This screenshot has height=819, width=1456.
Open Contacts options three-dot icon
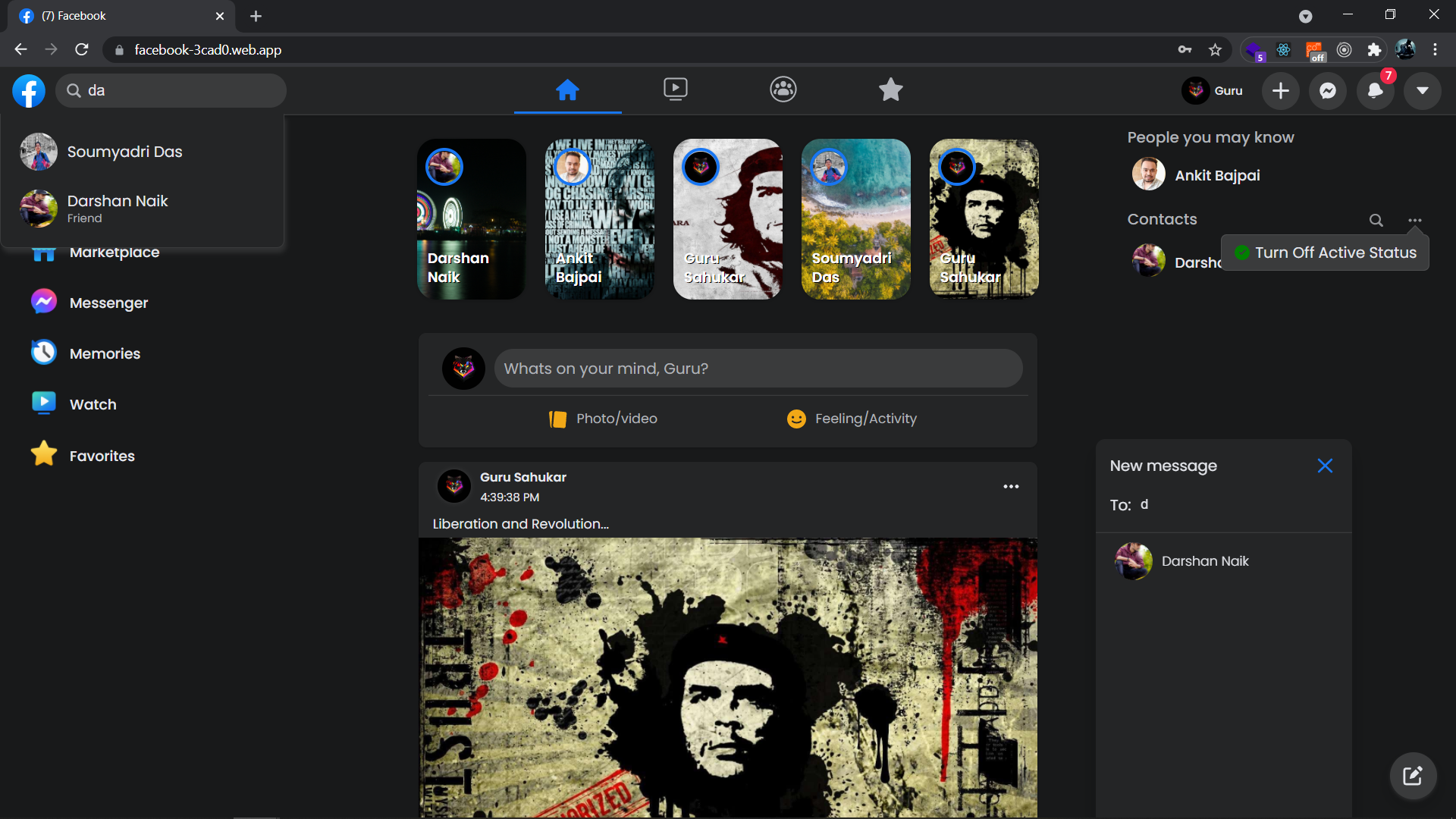(1415, 221)
